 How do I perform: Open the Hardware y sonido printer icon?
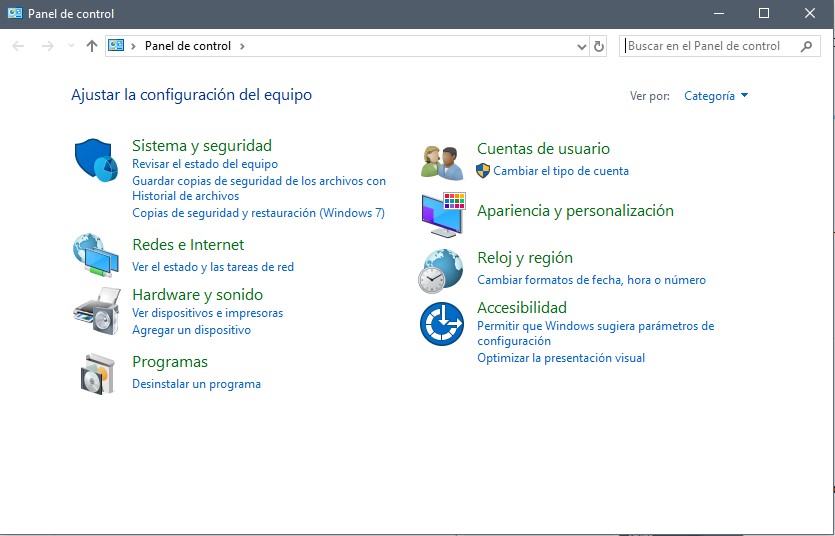(x=96, y=311)
